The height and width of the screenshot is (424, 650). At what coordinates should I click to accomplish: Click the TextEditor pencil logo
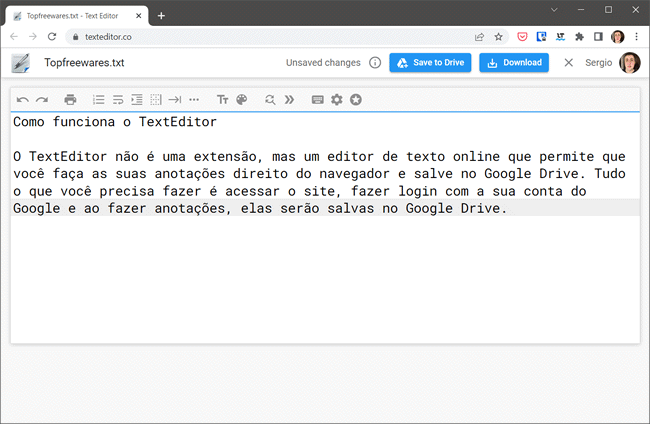tap(20, 63)
